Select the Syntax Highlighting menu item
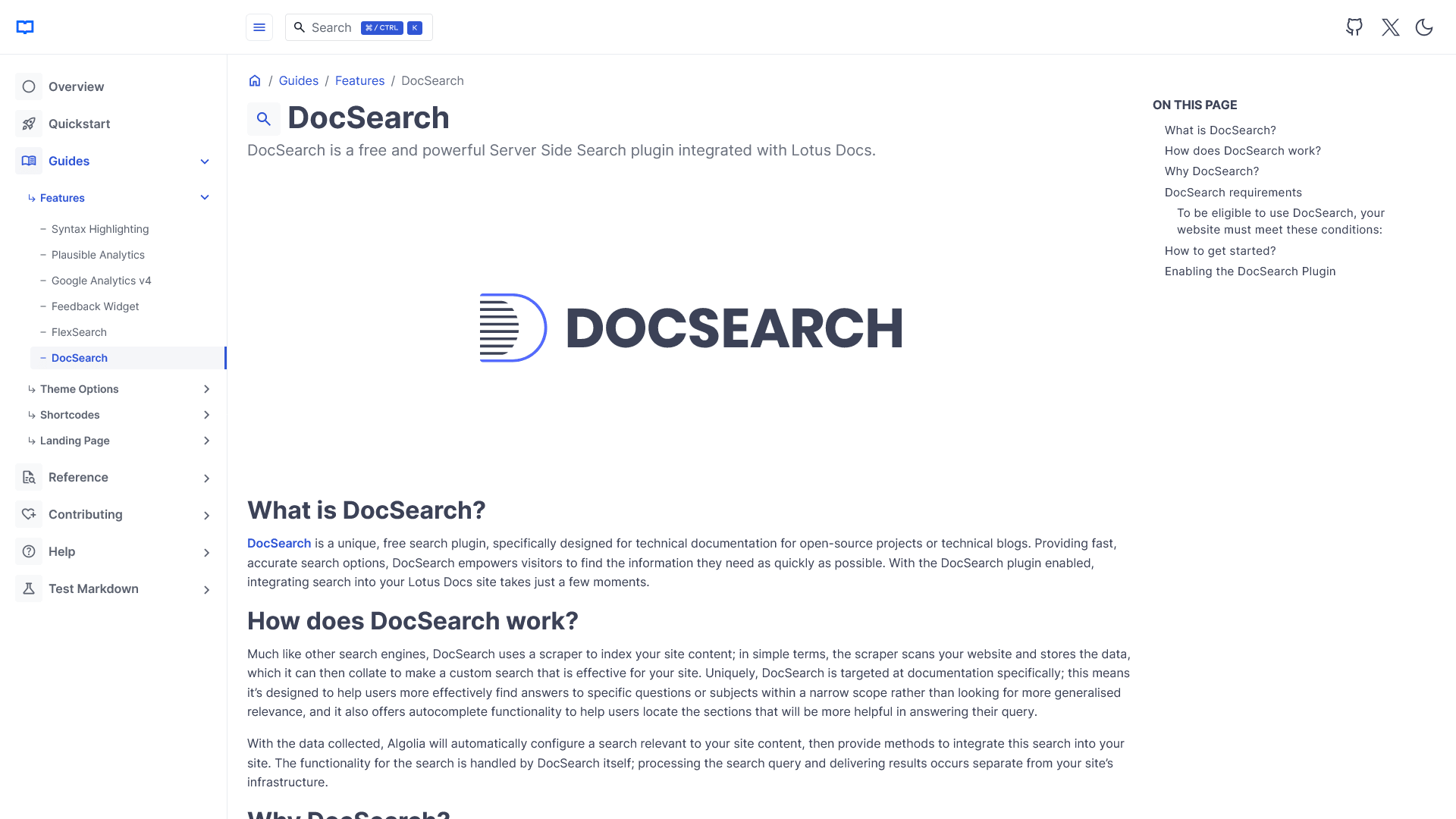 coord(100,229)
